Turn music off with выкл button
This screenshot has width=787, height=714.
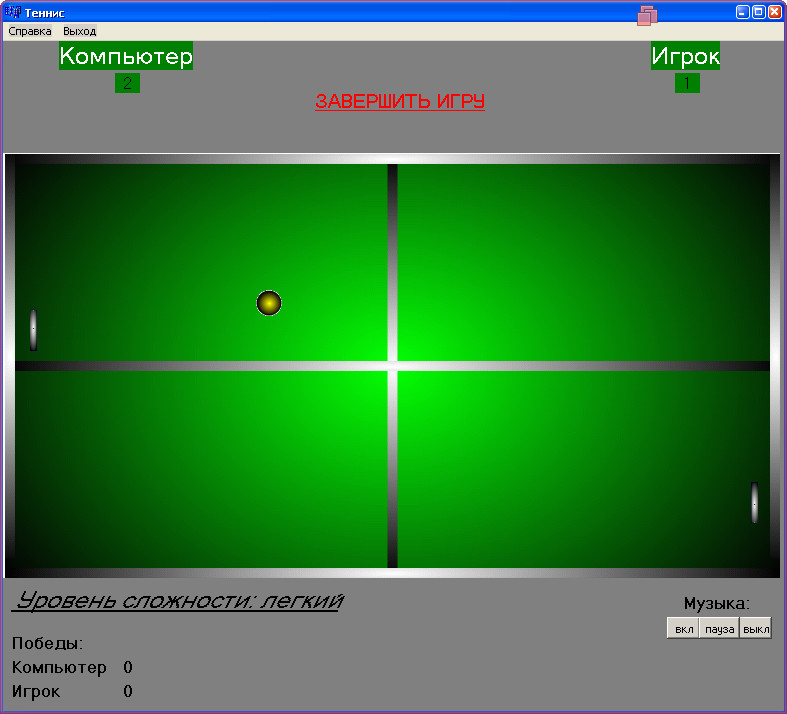point(756,629)
